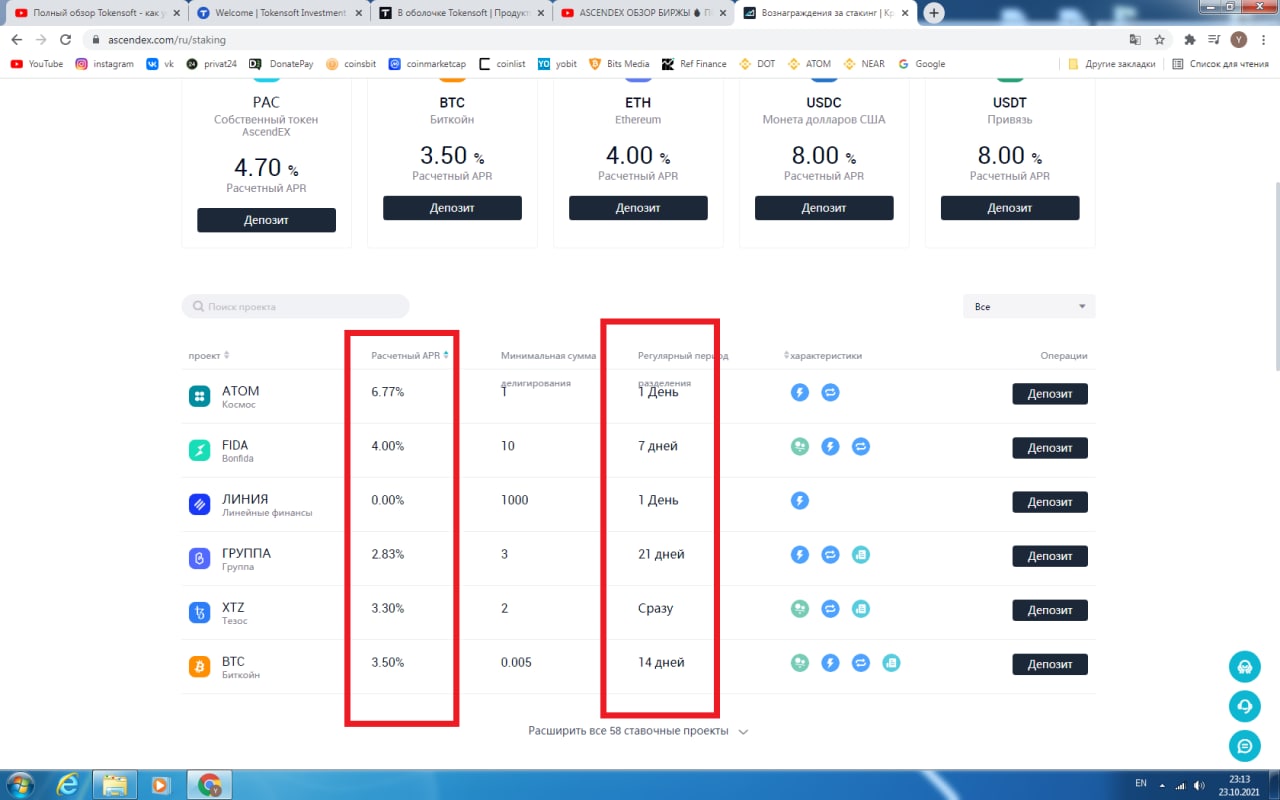Click the 21 дней period for ГРУППА
Screen dimensions: 1280x800
pyautogui.click(x=661, y=554)
